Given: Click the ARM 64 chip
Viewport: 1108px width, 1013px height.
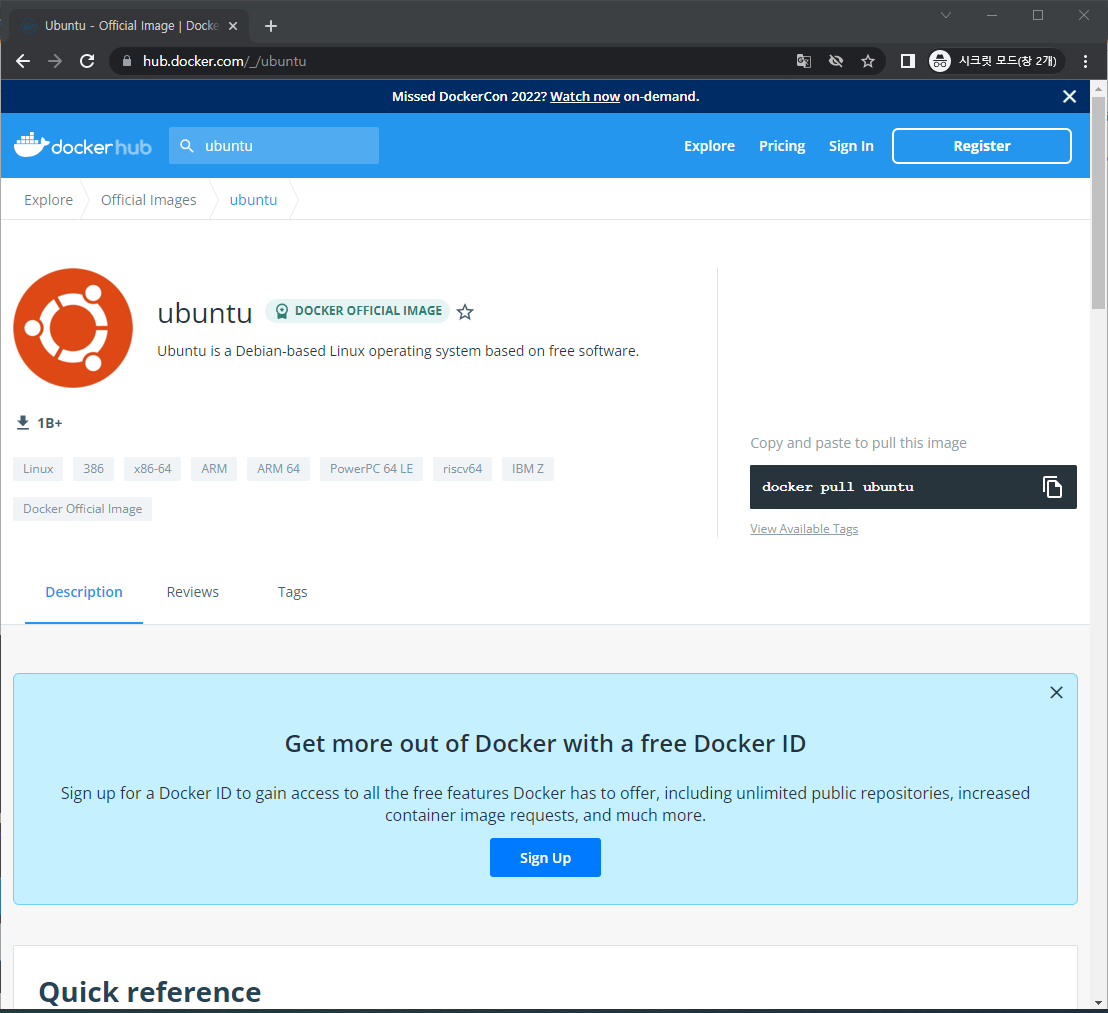Looking at the screenshot, I should click(278, 468).
